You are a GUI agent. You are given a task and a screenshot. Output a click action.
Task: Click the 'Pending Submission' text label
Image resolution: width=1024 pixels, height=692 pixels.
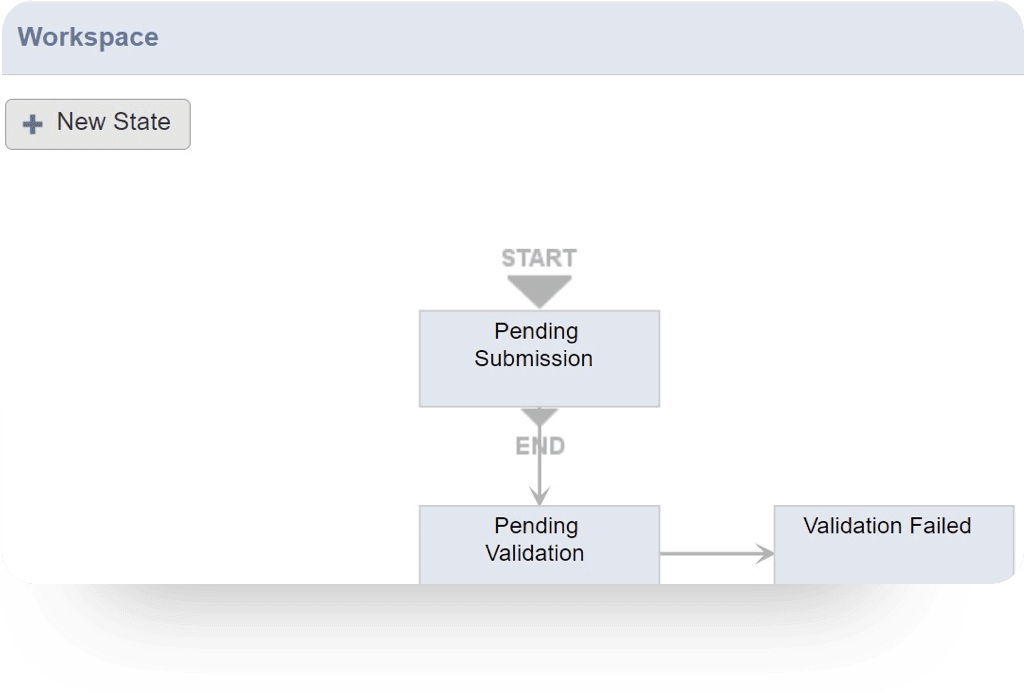534,345
